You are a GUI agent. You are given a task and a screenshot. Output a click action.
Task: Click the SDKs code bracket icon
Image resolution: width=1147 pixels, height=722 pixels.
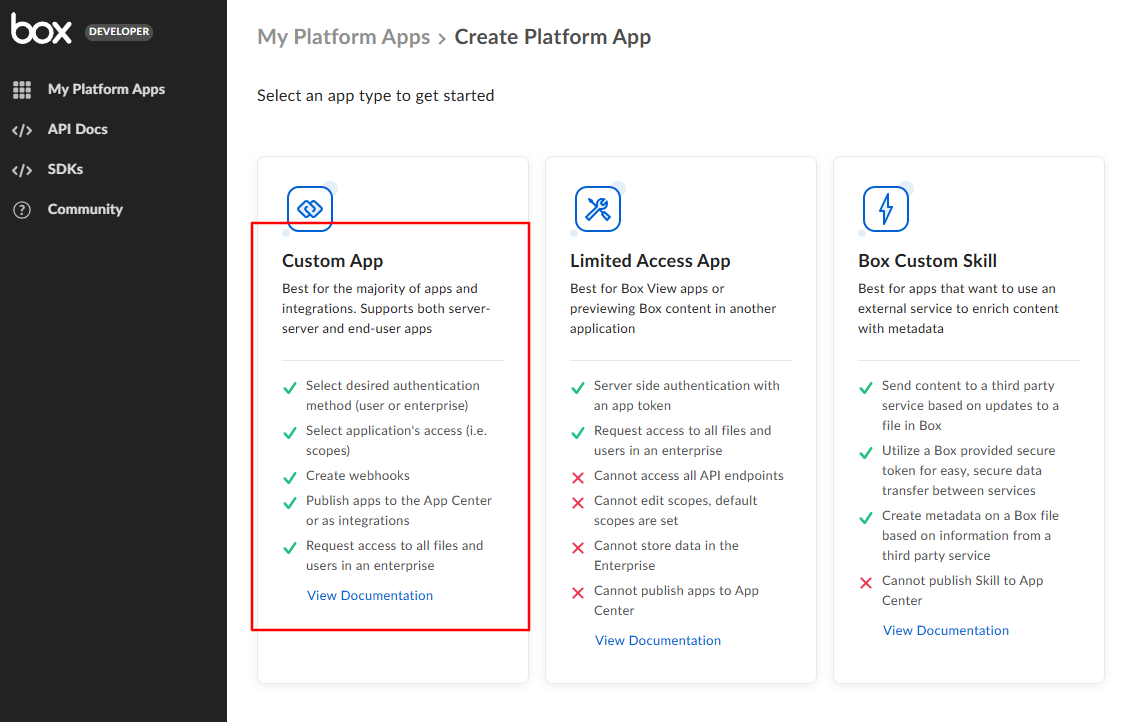(x=22, y=170)
